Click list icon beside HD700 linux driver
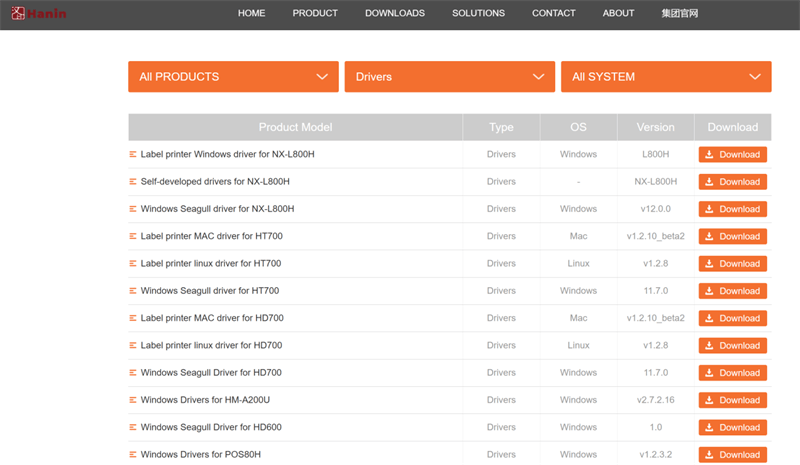 point(133,346)
